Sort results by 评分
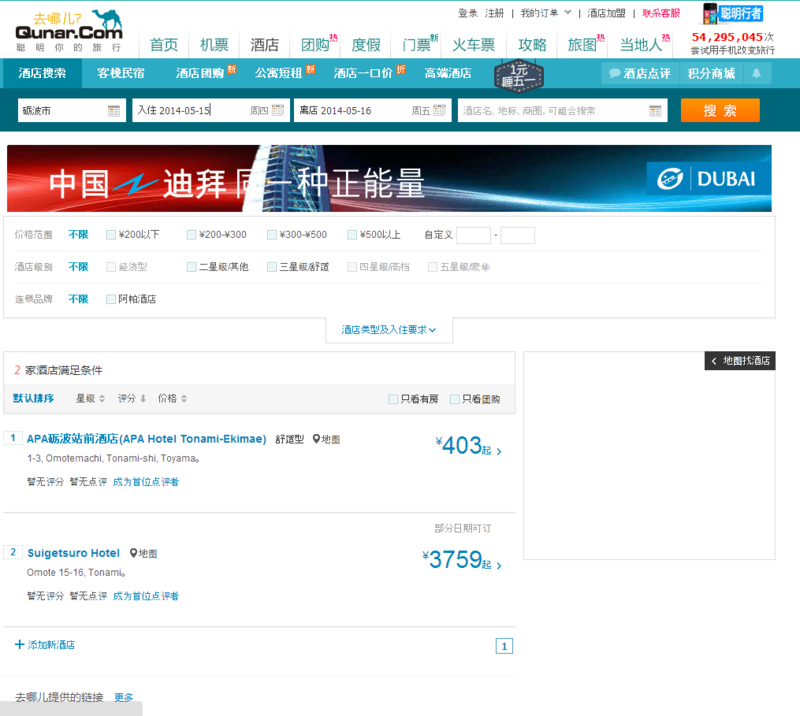 click(132, 399)
